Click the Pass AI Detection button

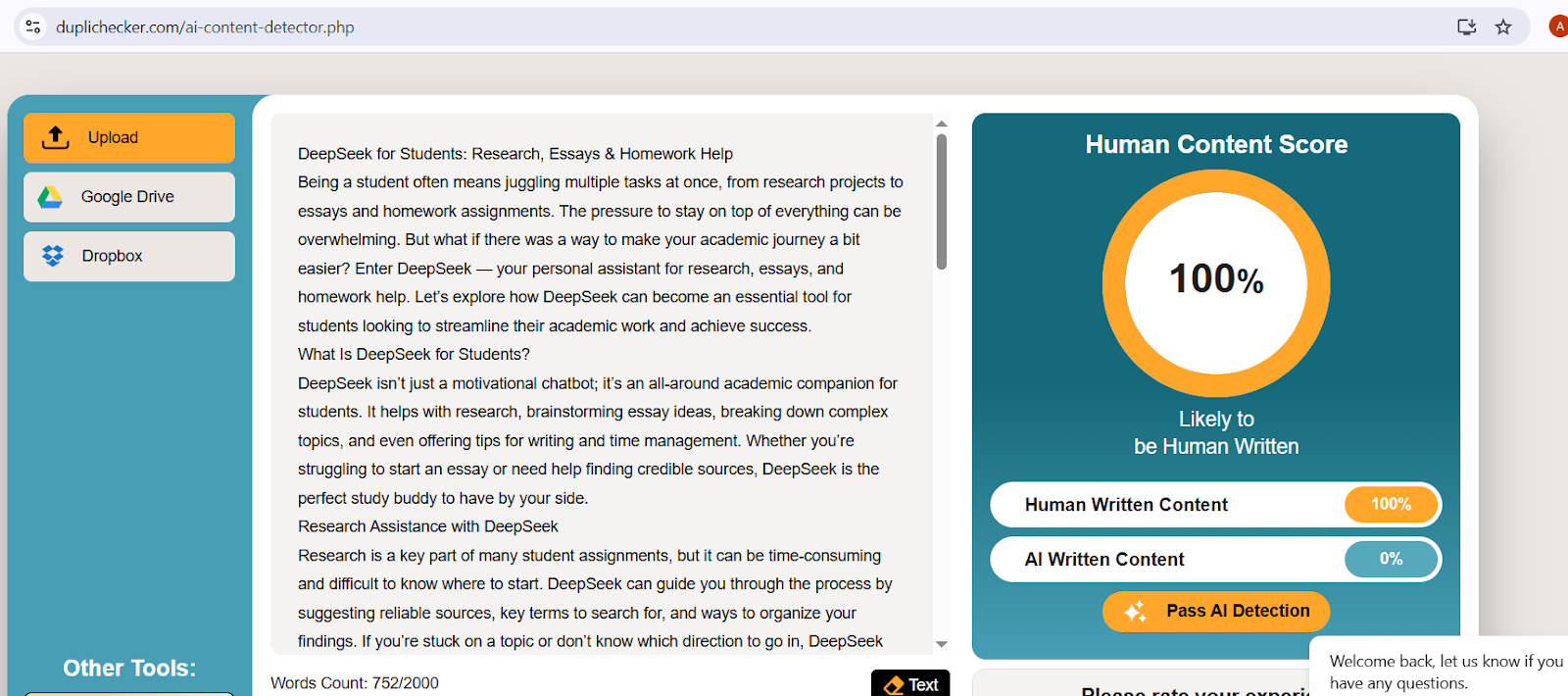click(x=1215, y=611)
